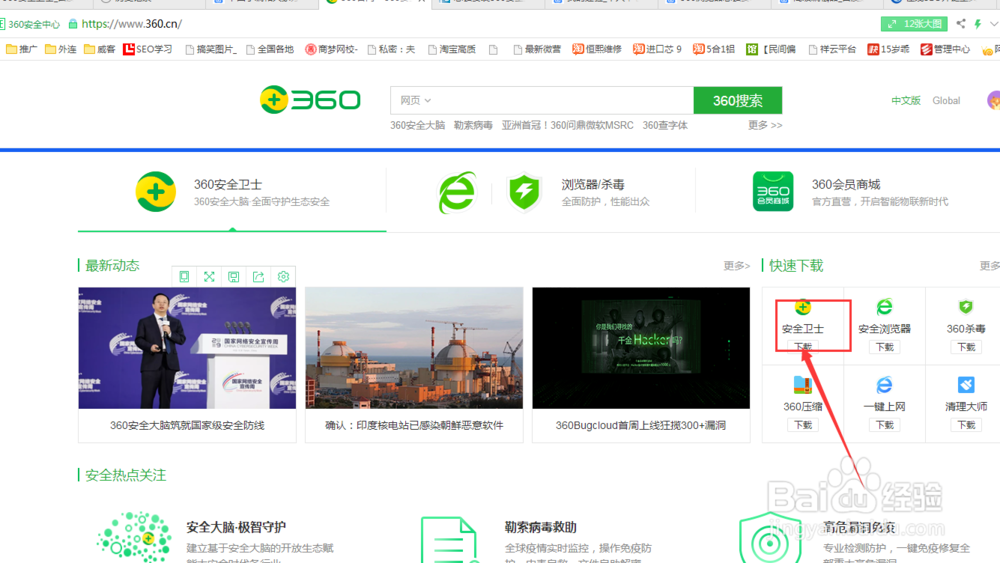Click the 清理大师 blue broom icon

pos(966,385)
